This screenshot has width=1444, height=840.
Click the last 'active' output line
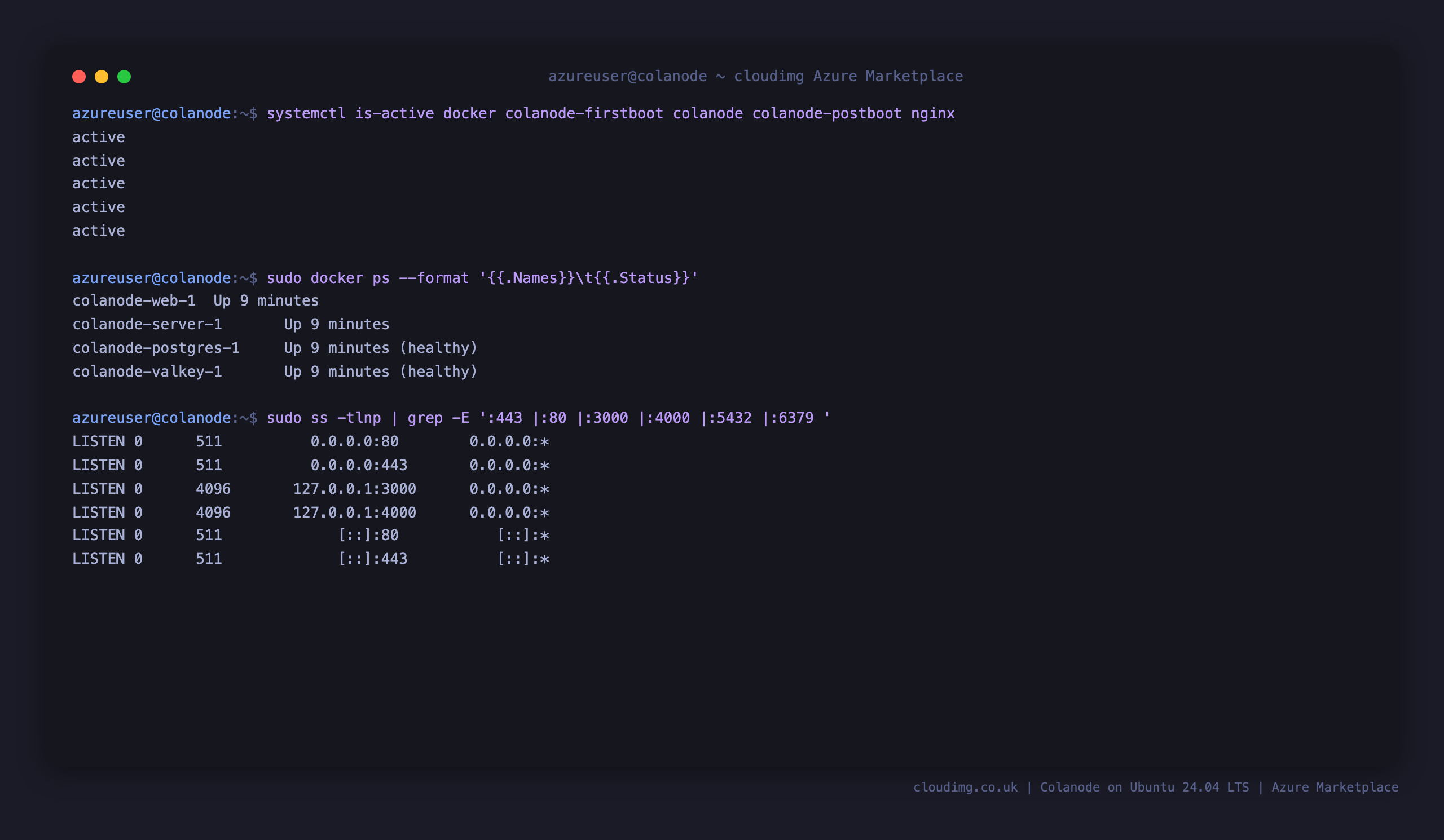click(99, 230)
